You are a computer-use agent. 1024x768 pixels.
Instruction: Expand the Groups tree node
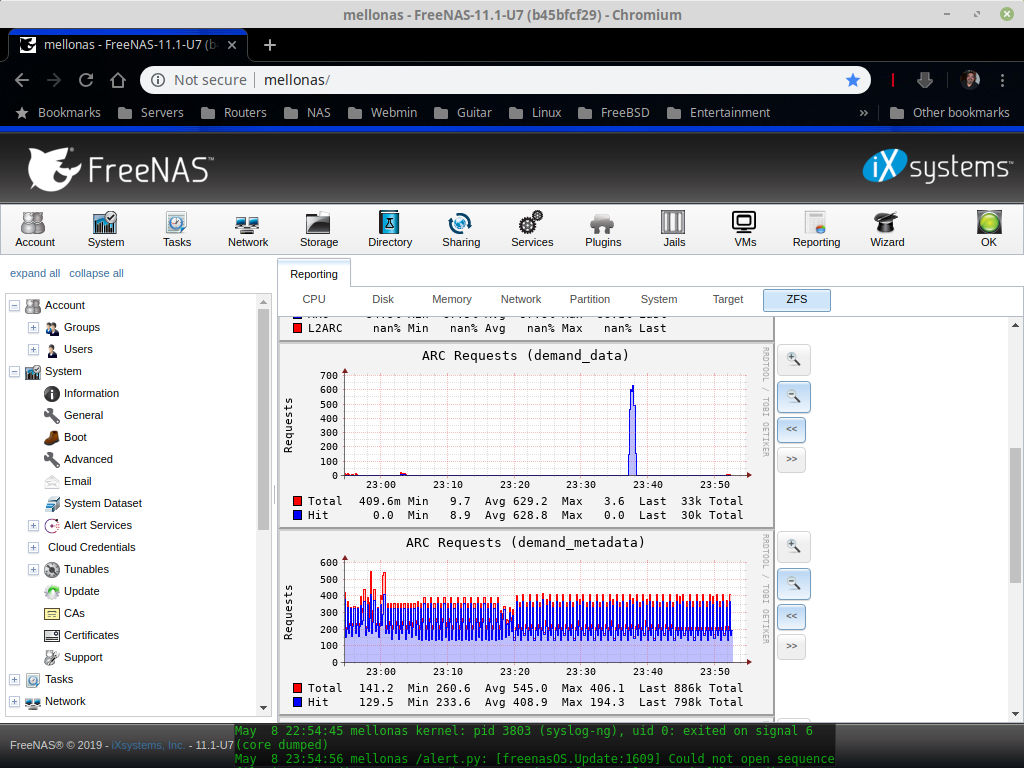coord(33,327)
